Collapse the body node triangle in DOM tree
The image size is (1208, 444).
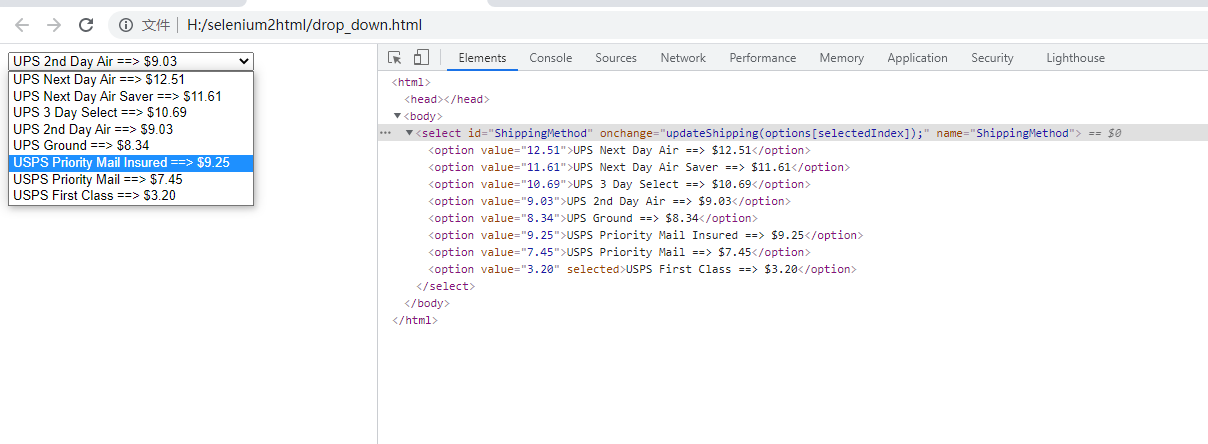[x=397, y=116]
